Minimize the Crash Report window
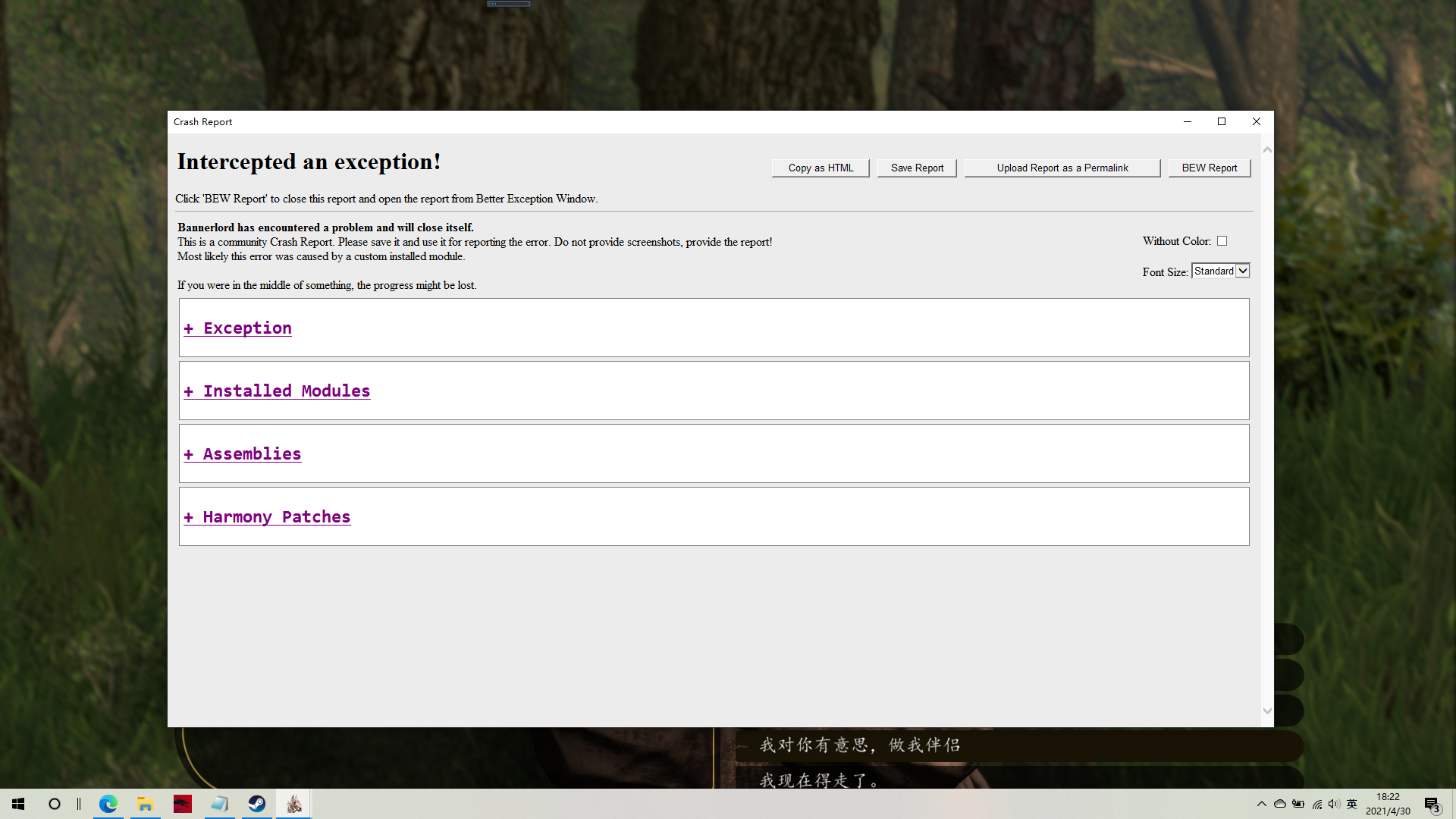The width and height of the screenshot is (1456, 819). (x=1188, y=121)
